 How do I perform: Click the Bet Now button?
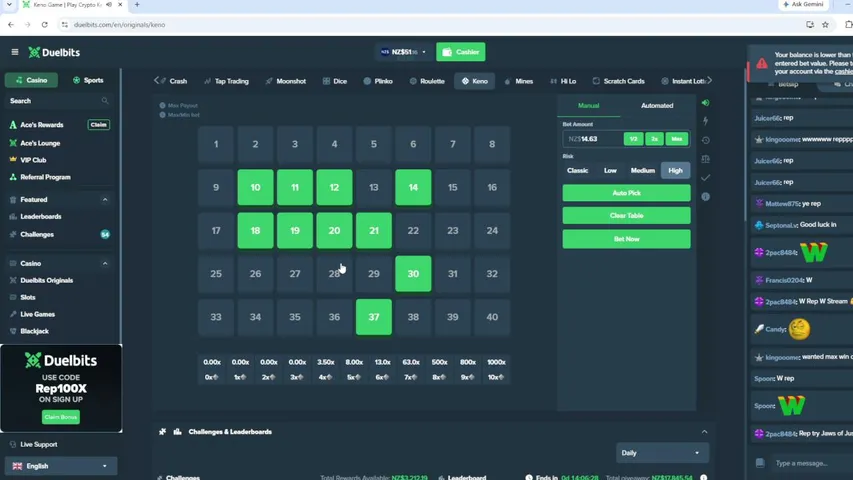click(626, 239)
